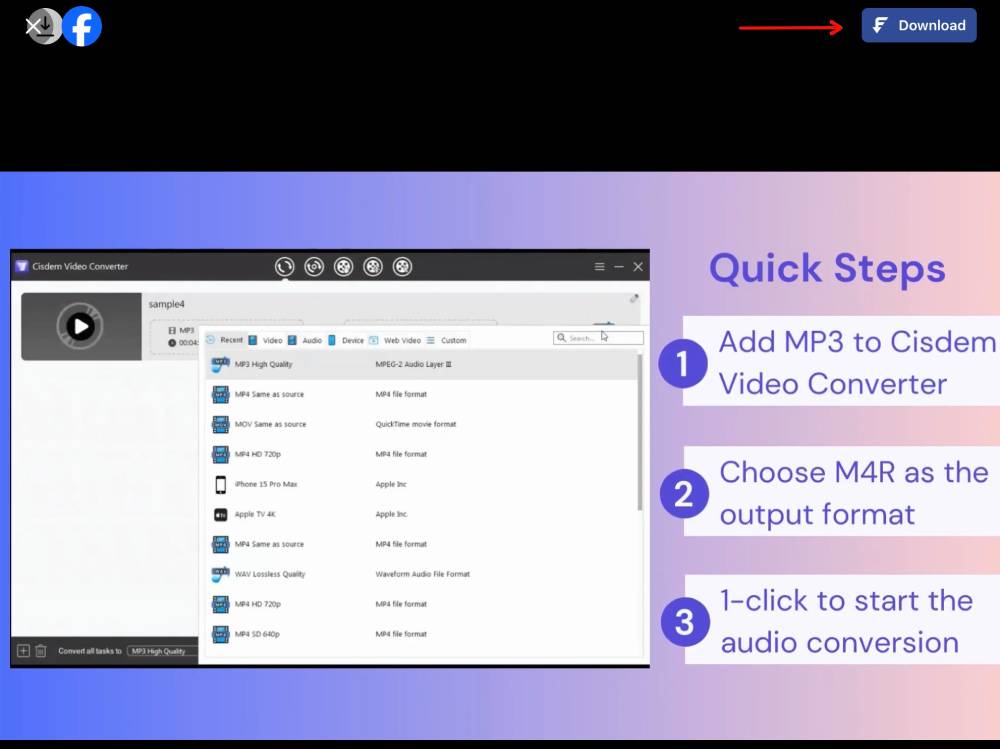Choose the Apple TV 4K preset

click(x=421, y=514)
